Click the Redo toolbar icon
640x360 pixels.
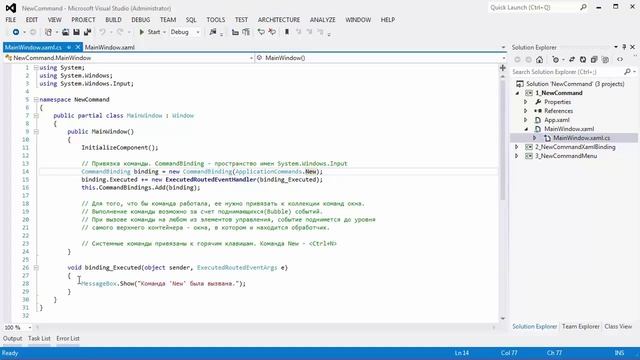point(120,32)
